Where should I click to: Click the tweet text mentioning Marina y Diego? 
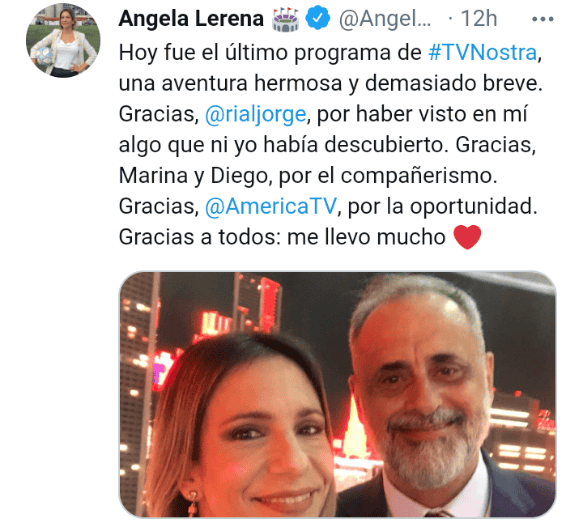(193, 175)
